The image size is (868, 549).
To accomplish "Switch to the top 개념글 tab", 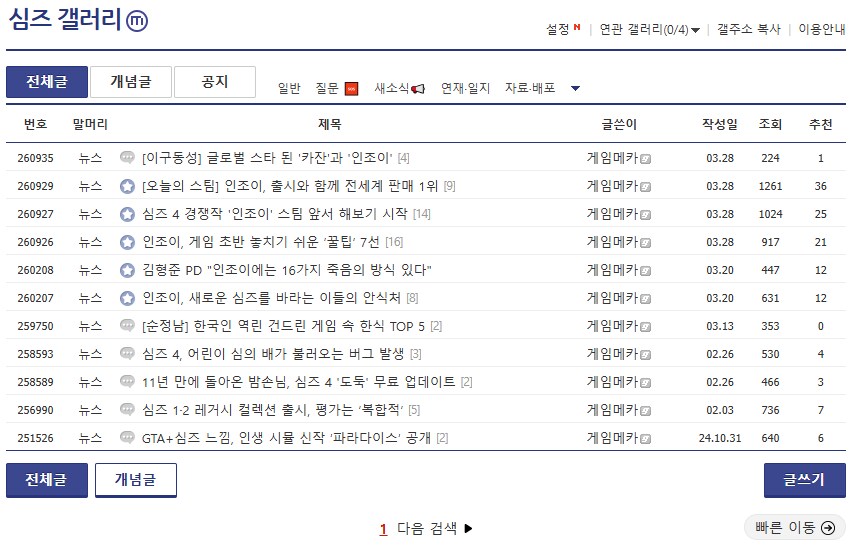I will tap(131, 82).
